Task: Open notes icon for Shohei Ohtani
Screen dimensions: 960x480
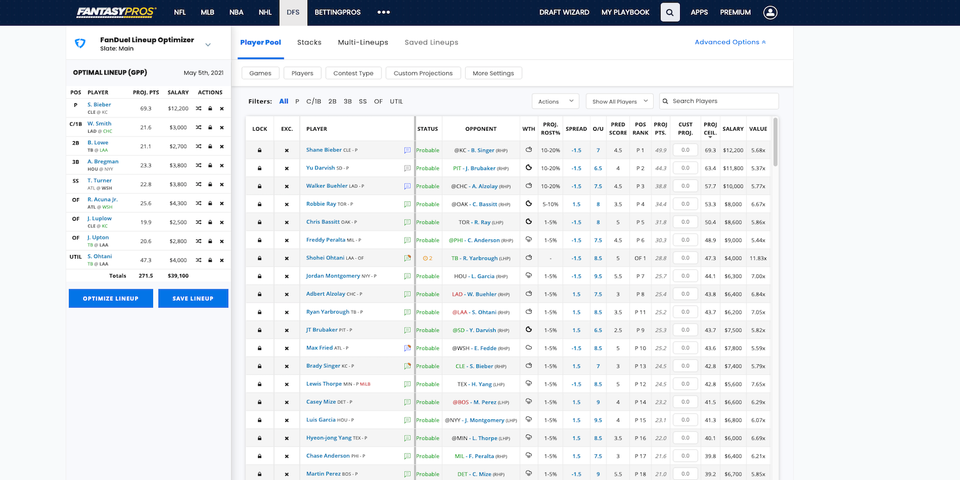Action: 407,258
